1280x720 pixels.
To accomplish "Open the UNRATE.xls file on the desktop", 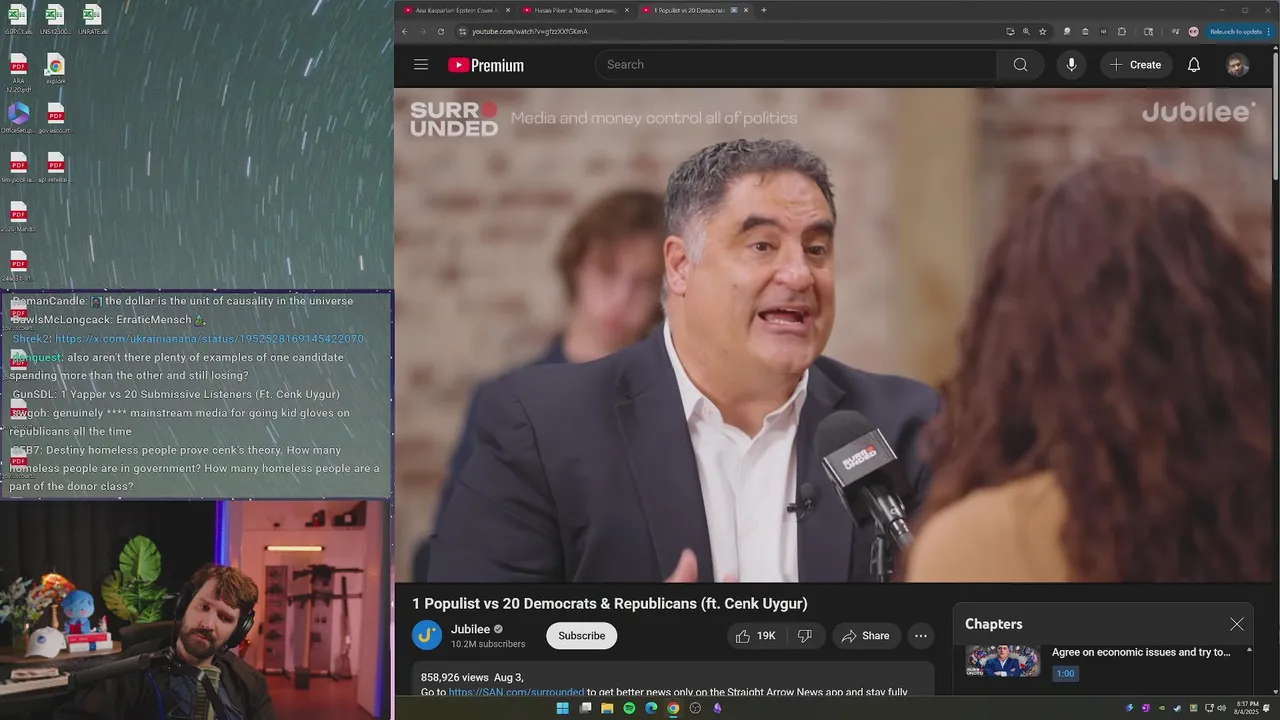I will (x=92, y=19).
